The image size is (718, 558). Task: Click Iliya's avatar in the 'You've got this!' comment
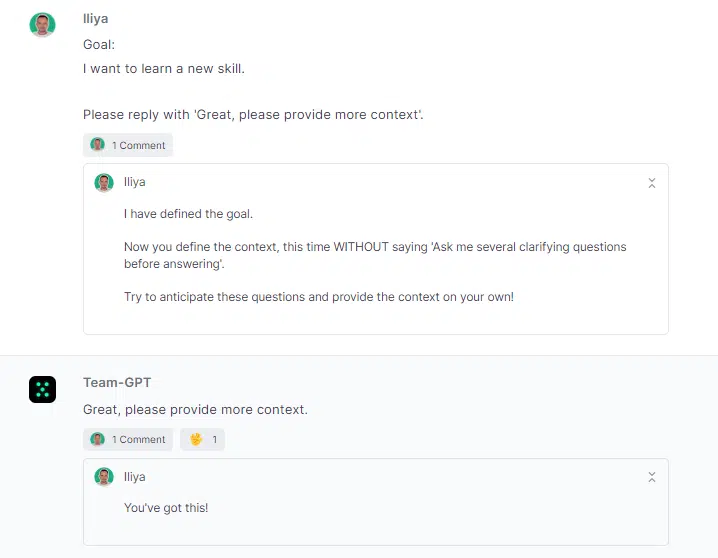pyautogui.click(x=104, y=477)
